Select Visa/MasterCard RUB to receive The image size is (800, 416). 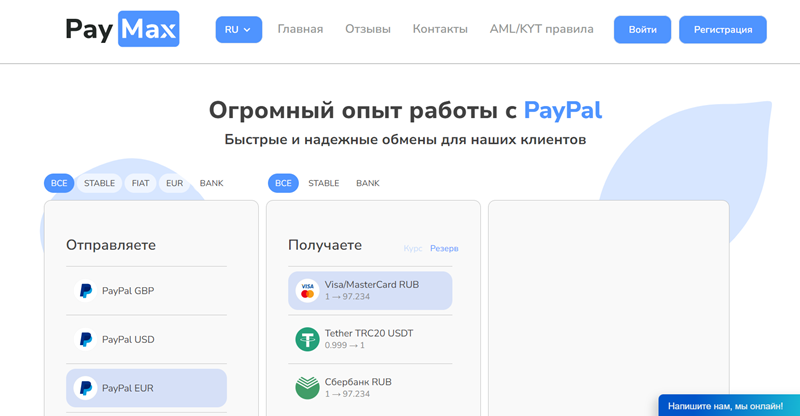[370, 291]
